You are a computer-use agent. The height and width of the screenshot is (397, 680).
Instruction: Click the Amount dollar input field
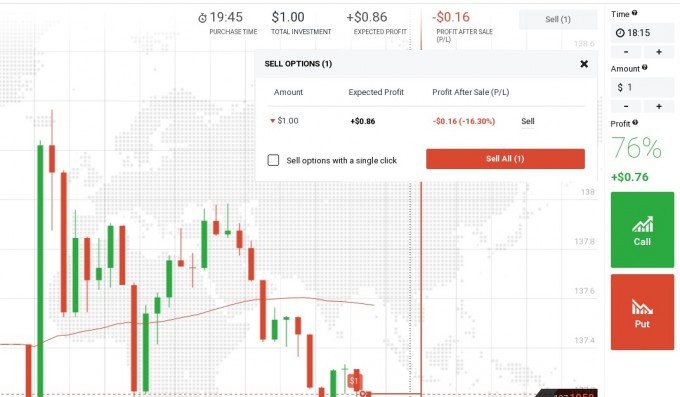pos(642,88)
